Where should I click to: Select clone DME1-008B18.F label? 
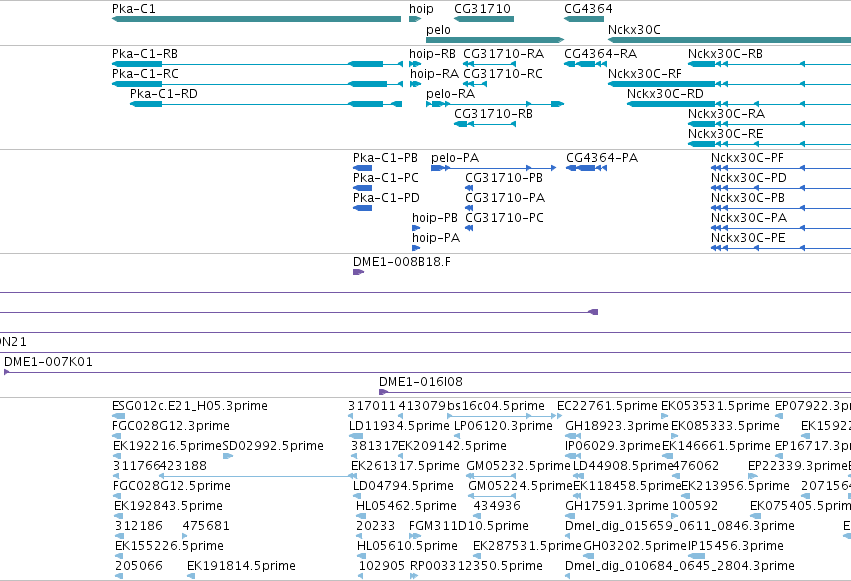(x=402, y=262)
